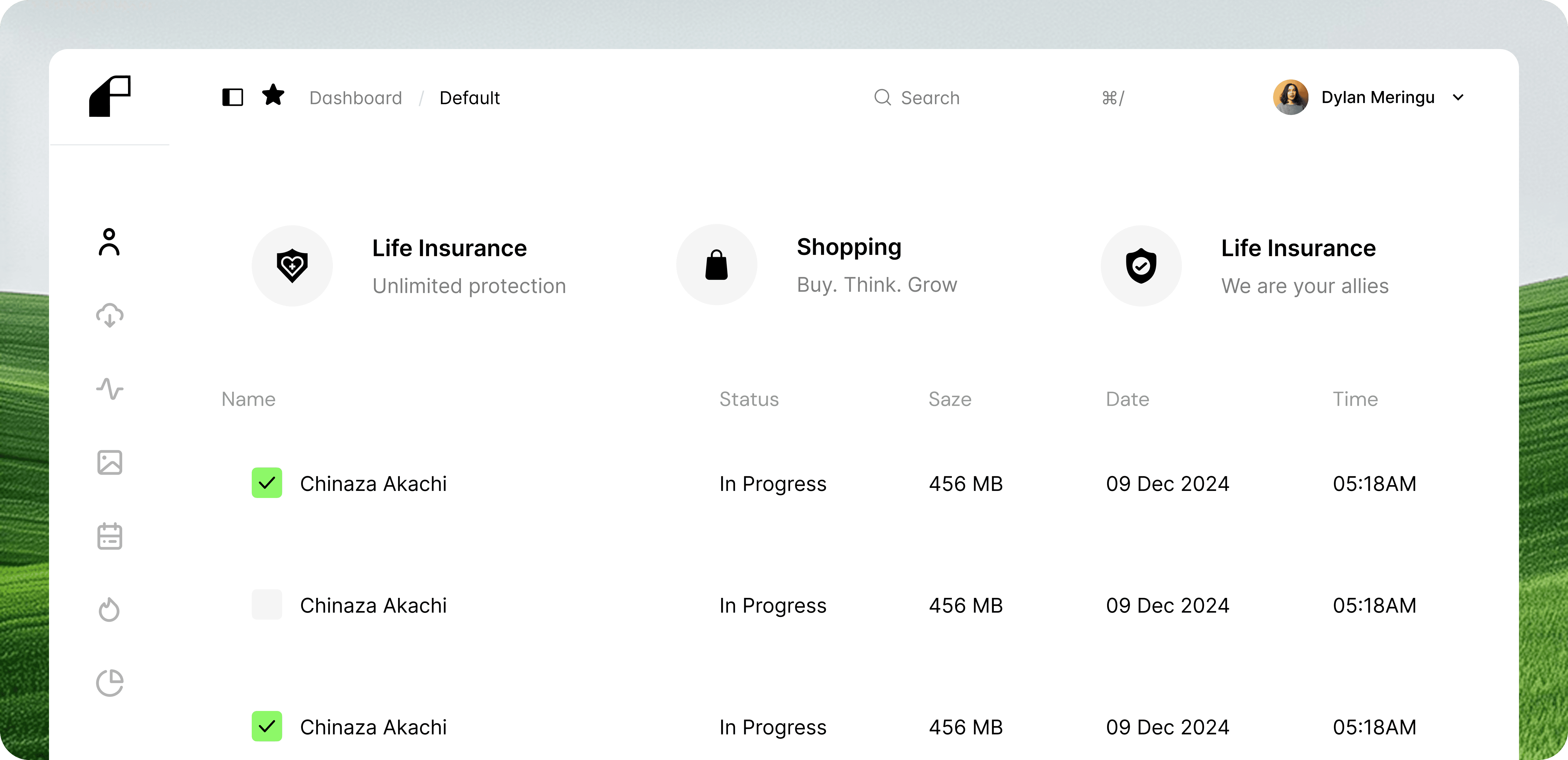The width and height of the screenshot is (1568, 760).
Task: Go to the Dashboard breadcrumb
Action: pyautogui.click(x=356, y=98)
